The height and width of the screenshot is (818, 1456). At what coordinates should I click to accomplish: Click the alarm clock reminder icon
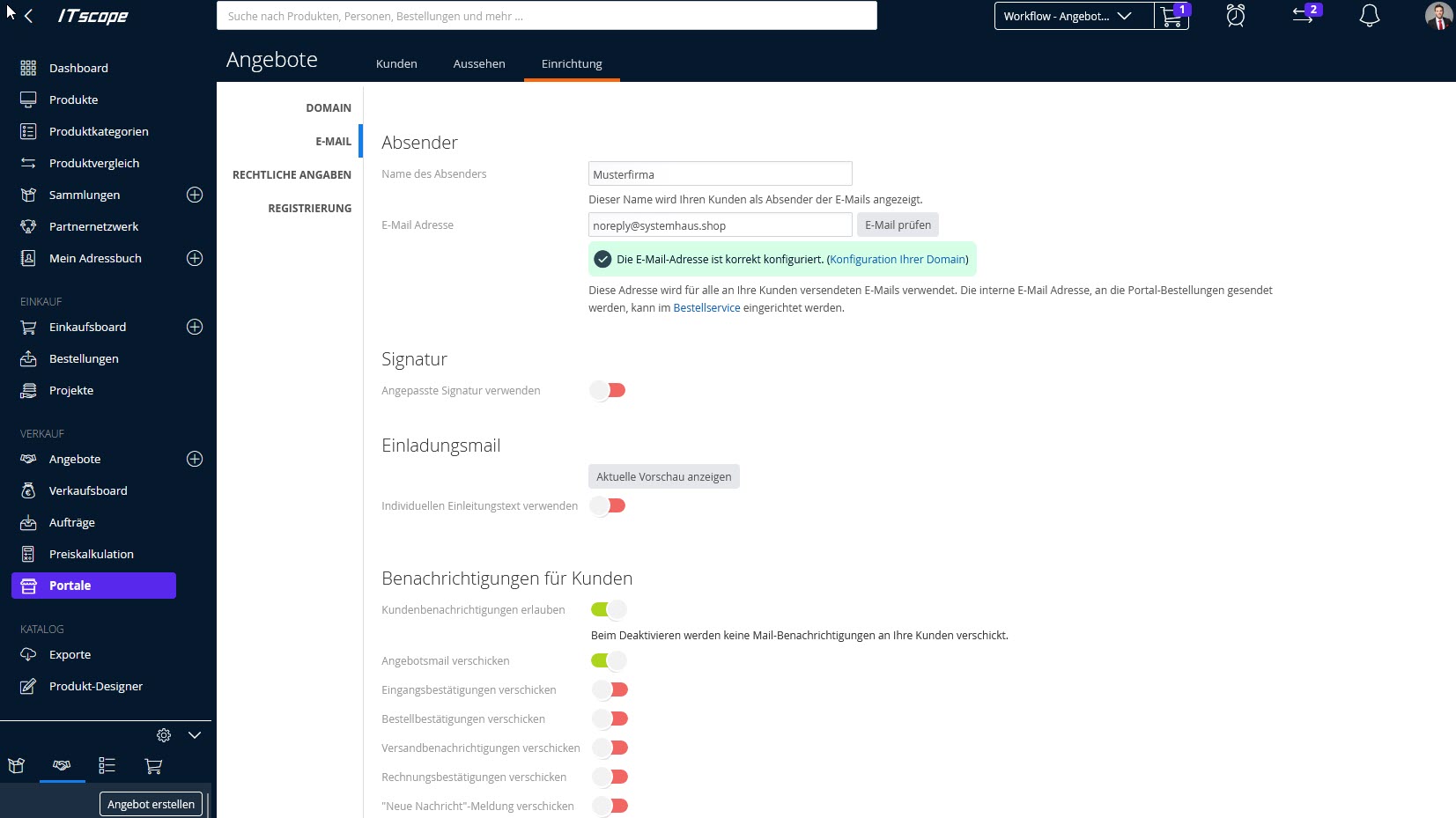click(1236, 16)
